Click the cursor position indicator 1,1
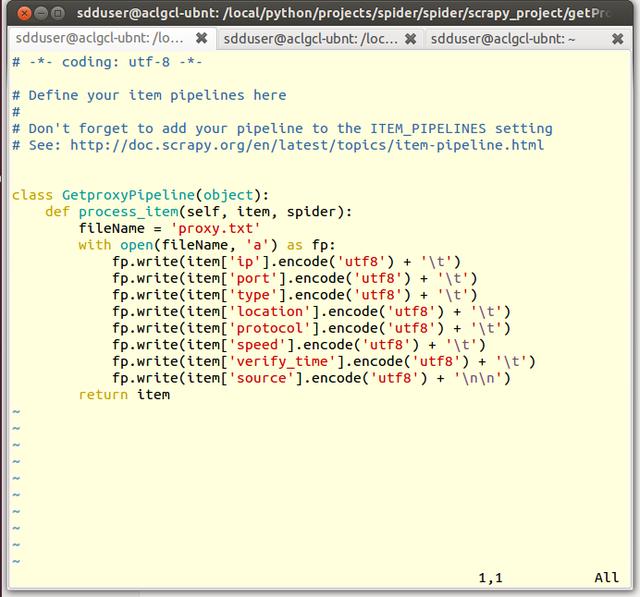Image resolution: width=640 pixels, height=597 pixels. pos(490,578)
